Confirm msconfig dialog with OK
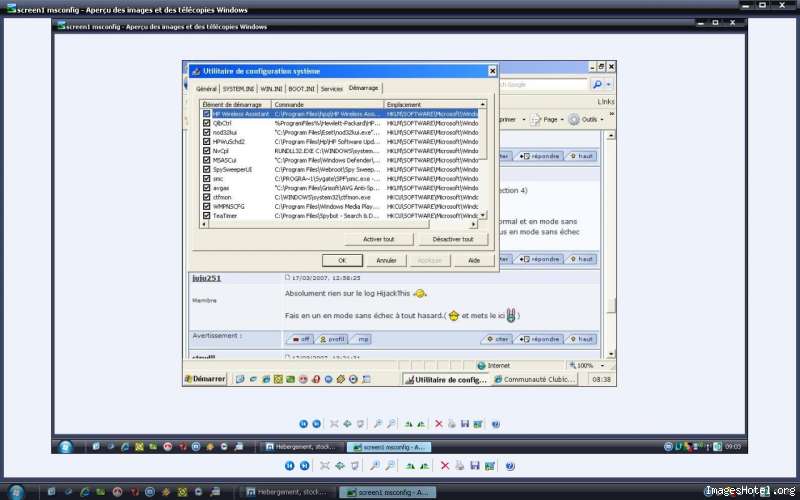This screenshot has height=500, width=800. (x=342, y=260)
